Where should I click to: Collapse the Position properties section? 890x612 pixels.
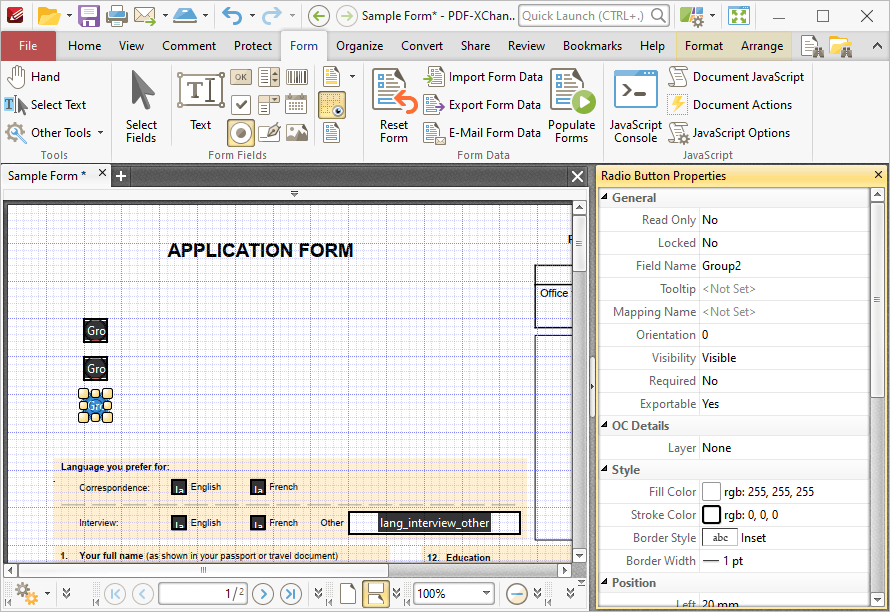604,582
